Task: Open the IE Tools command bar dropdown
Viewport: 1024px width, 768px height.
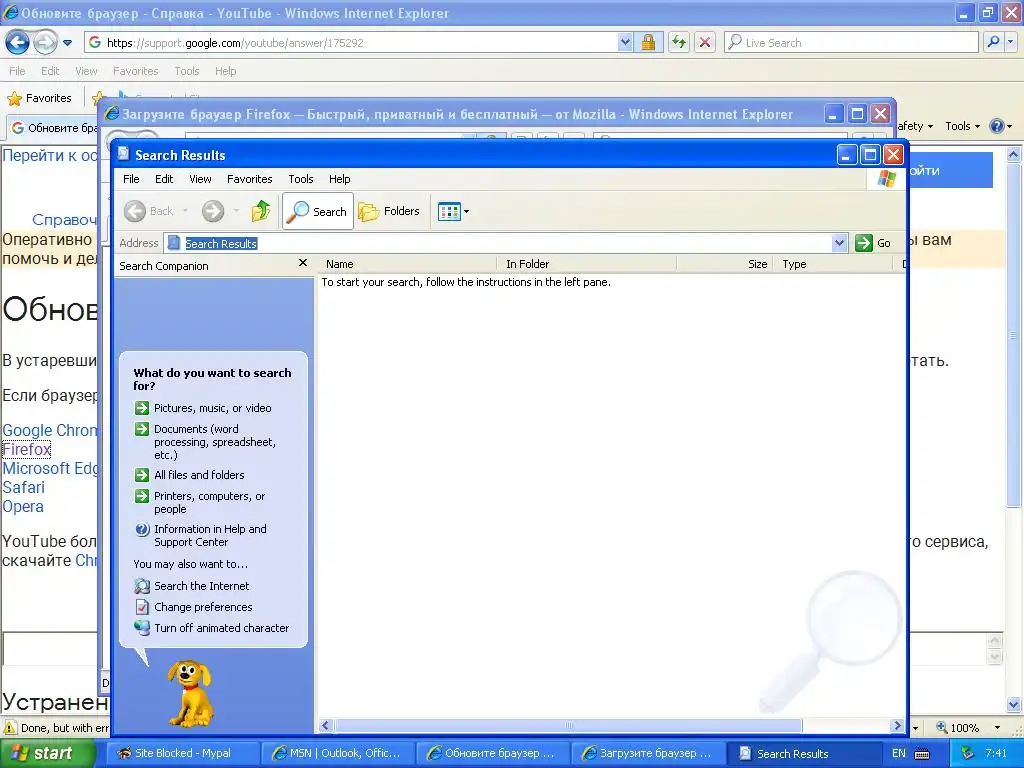Action: [x=963, y=126]
